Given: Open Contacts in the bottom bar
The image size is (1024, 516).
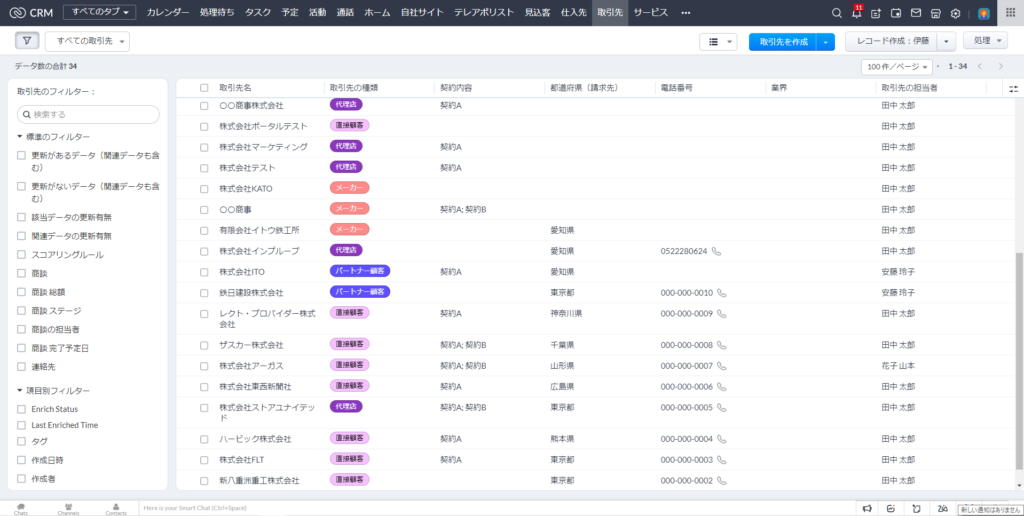Looking at the screenshot, I should (116, 508).
